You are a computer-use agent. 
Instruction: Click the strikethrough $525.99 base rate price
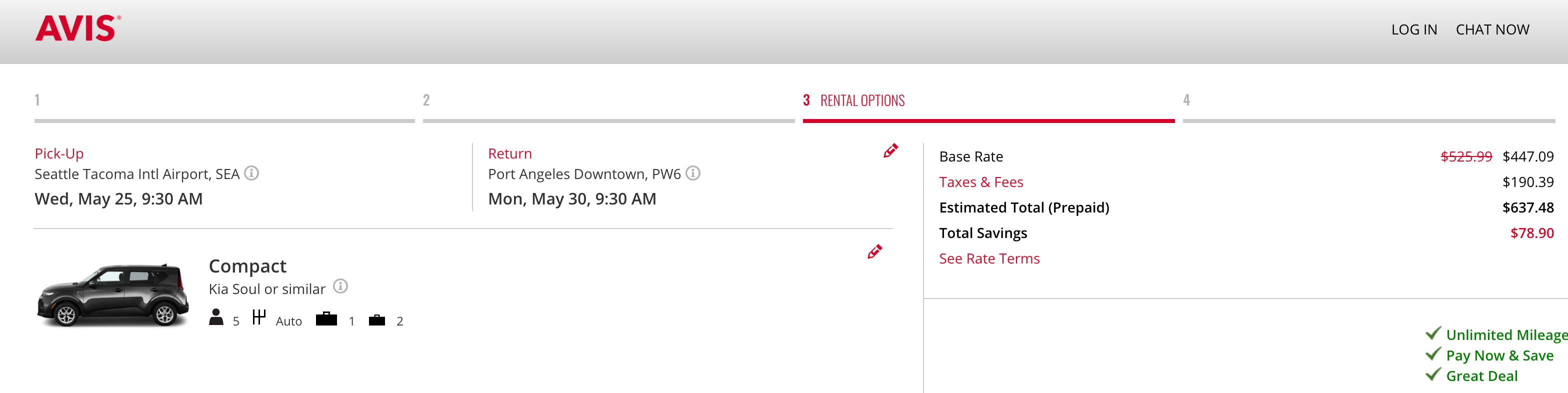1466,156
